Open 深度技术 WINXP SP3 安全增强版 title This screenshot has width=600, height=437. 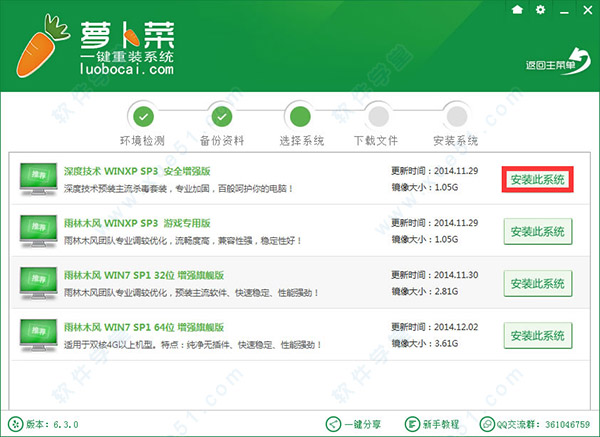[137, 171]
